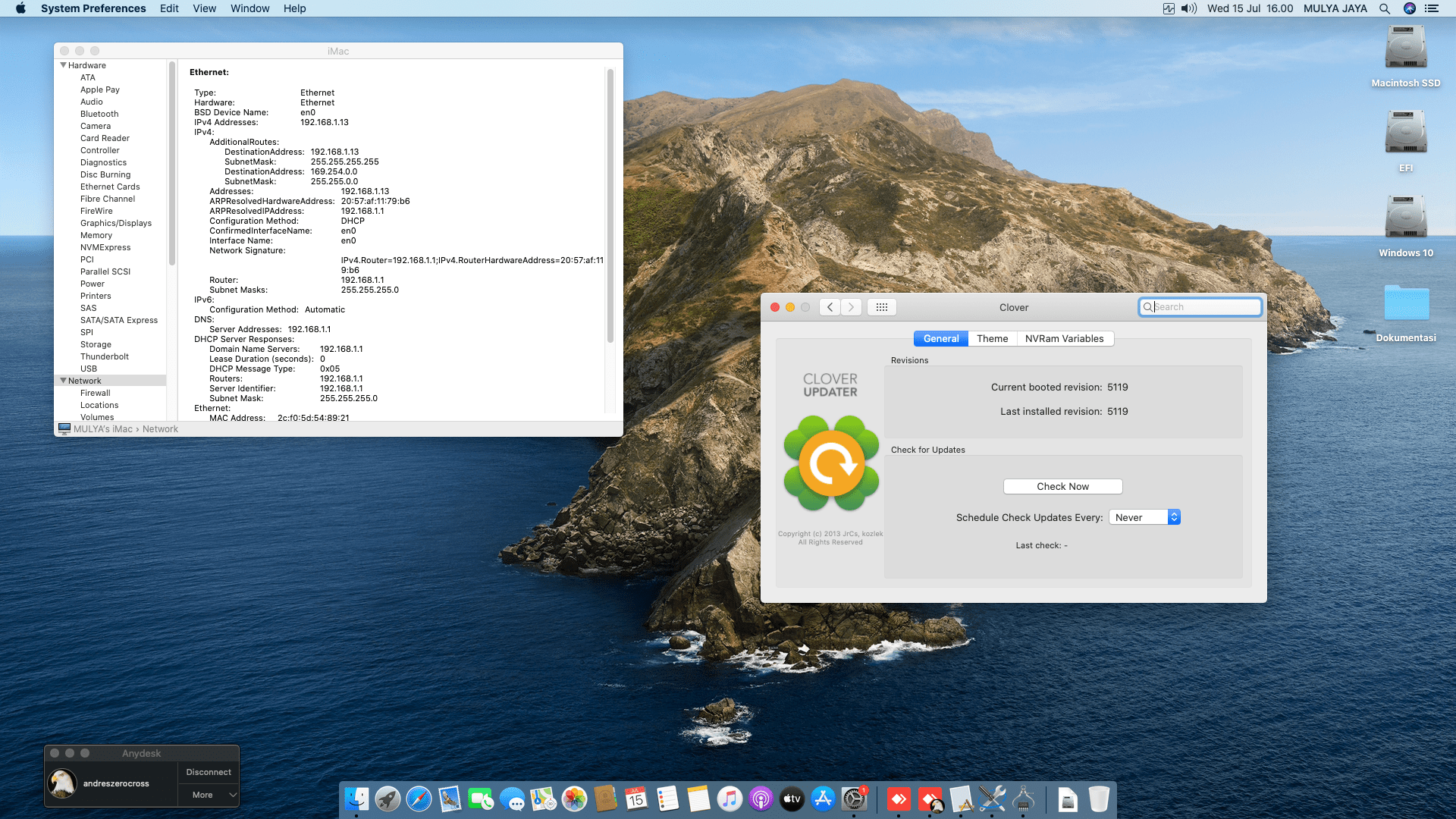Click the iMac sidebar scrollbar
Image resolution: width=1456 pixels, height=819 pixels.
172,163
